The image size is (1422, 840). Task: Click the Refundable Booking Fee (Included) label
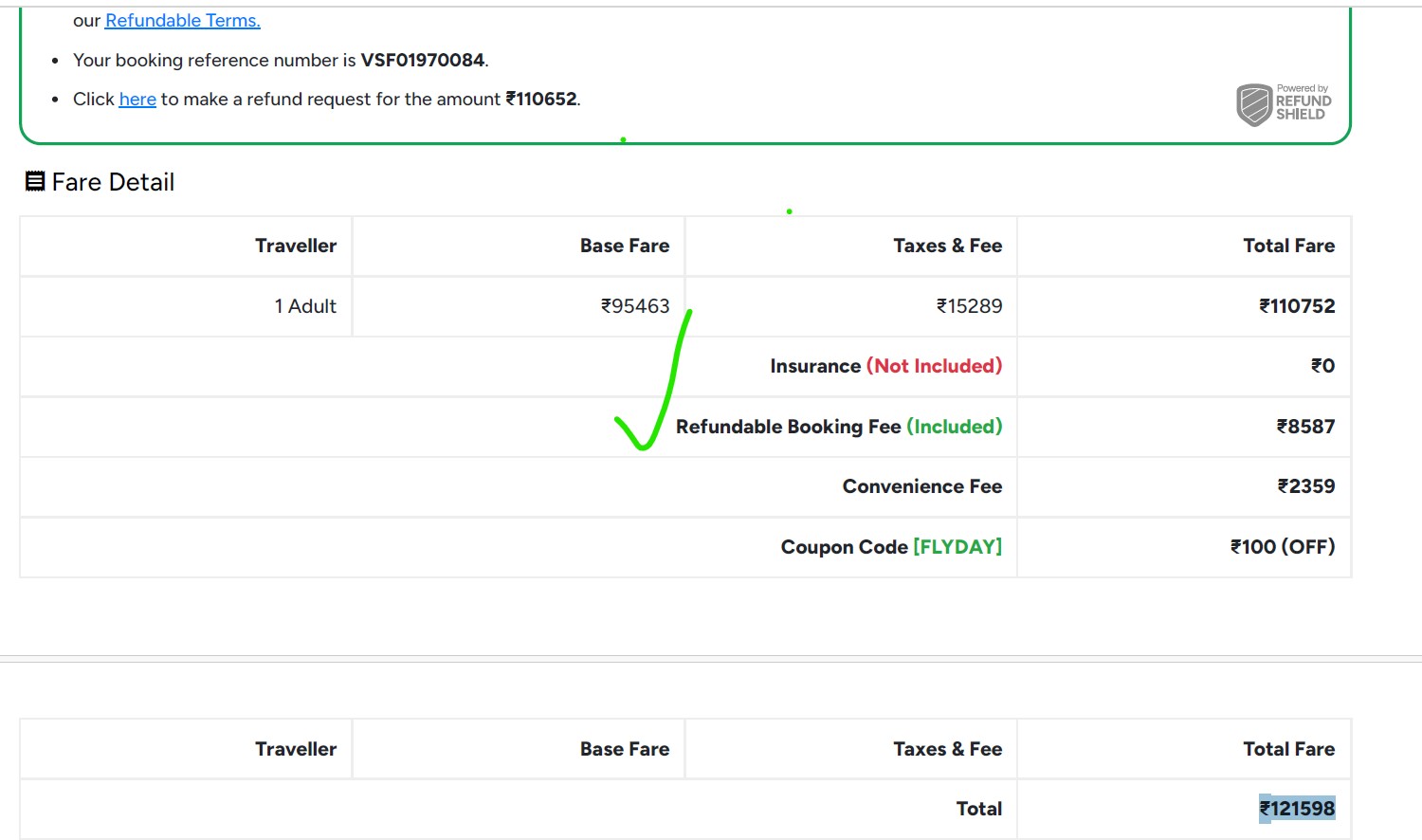tap(838, 427)
